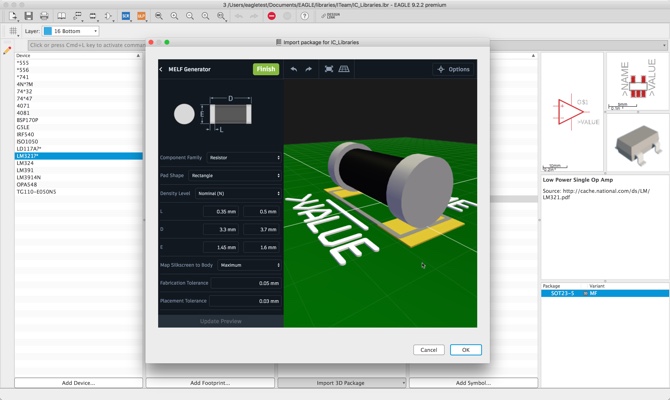Open the Density Level dropdown
The image size is (670, 400).
(238, 194)
